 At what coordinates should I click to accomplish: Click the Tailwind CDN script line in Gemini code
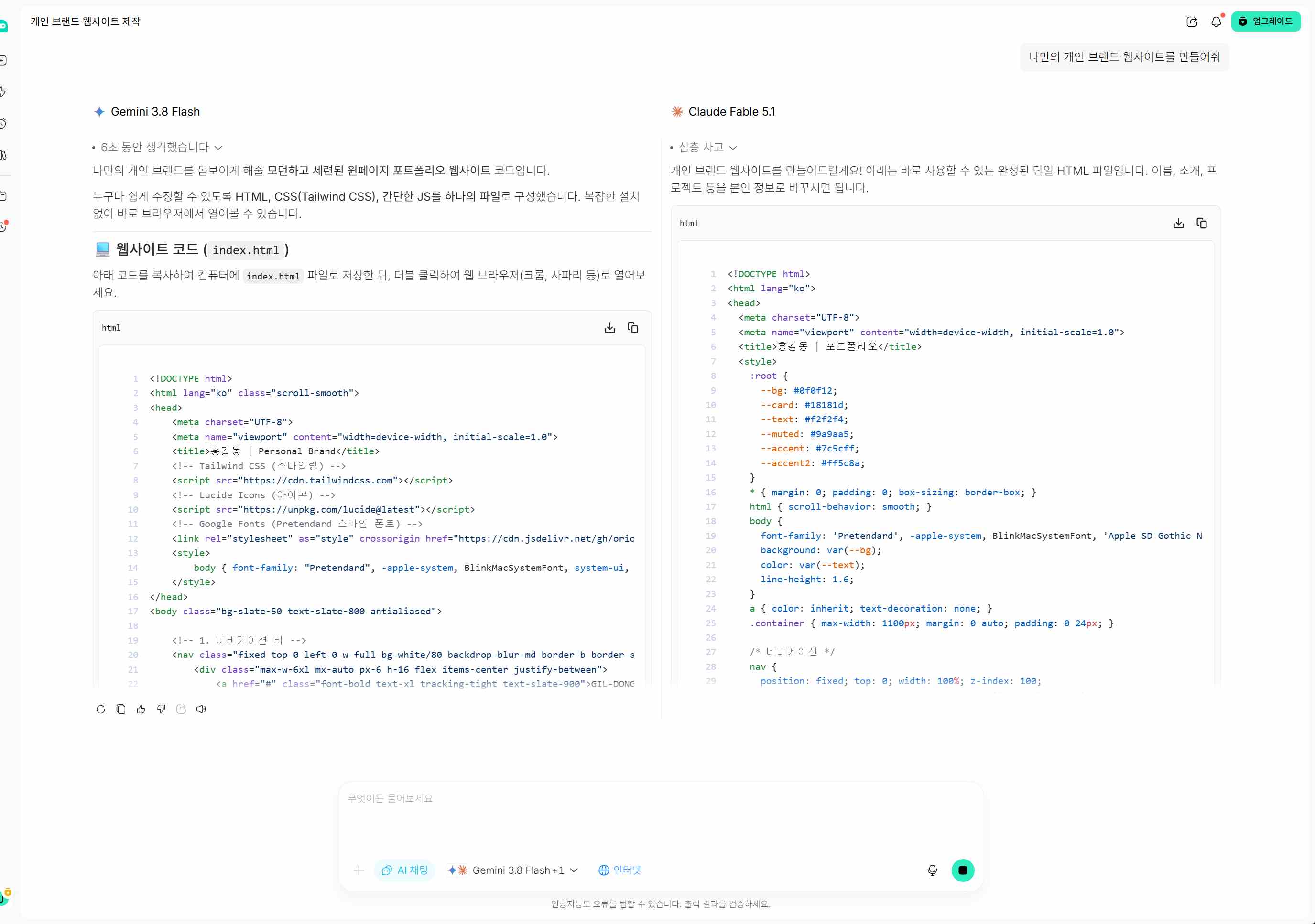(x=312, y=480)
